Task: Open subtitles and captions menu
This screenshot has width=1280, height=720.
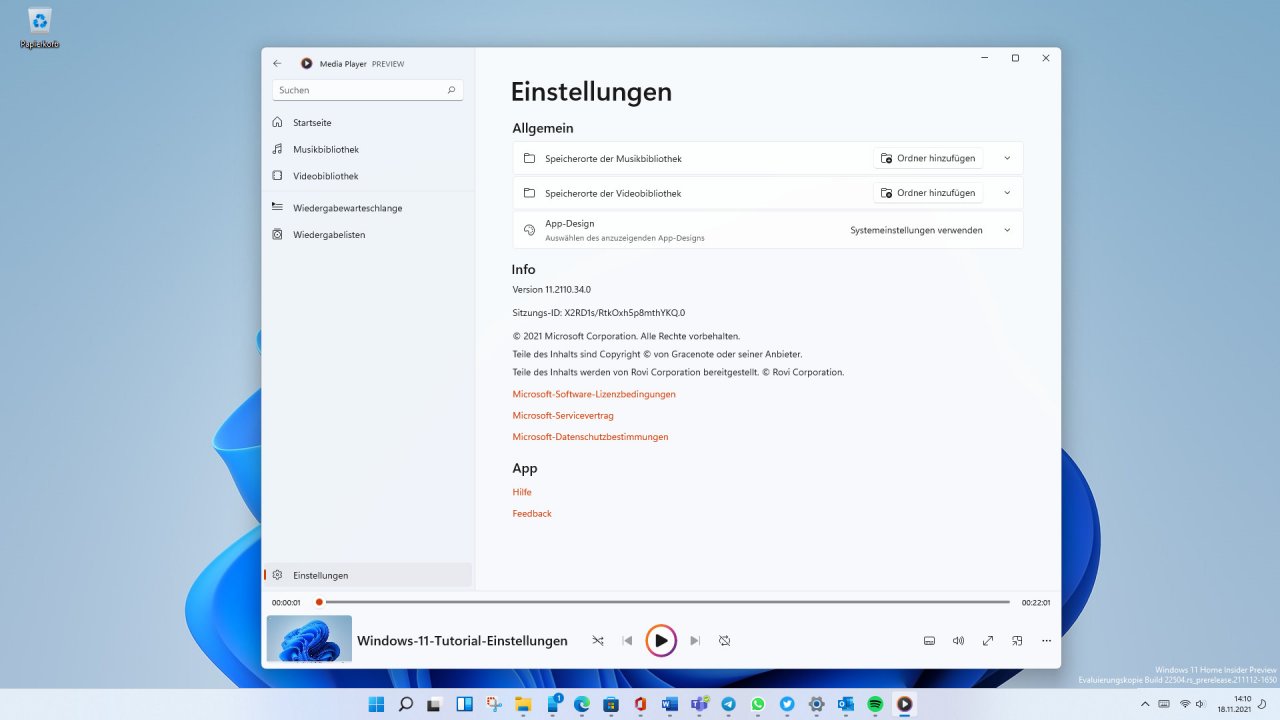Action: (x=929, y=640)
